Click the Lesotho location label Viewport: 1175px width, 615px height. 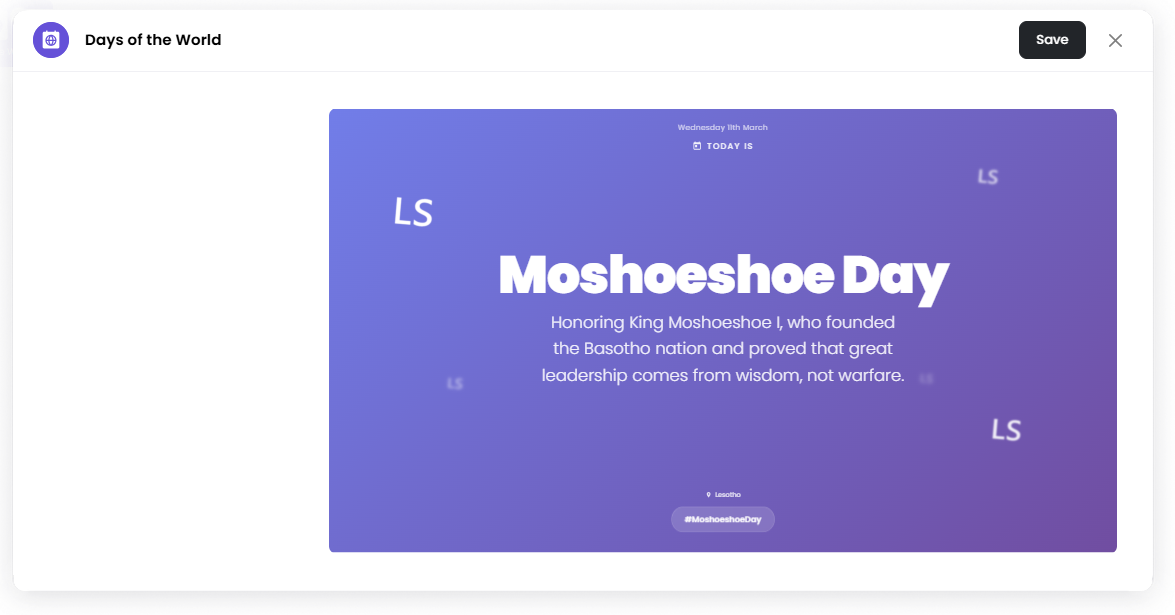click(x=728, y=495)
